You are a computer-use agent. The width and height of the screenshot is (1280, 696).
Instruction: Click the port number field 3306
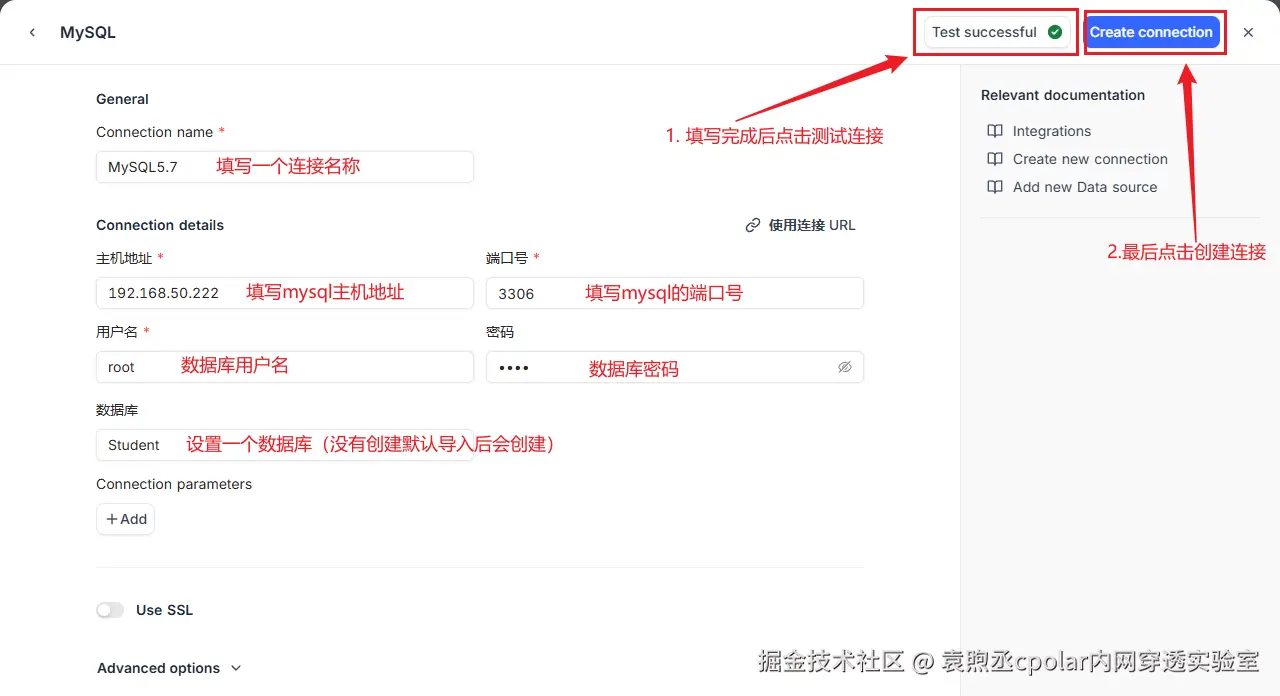(675, 293)
